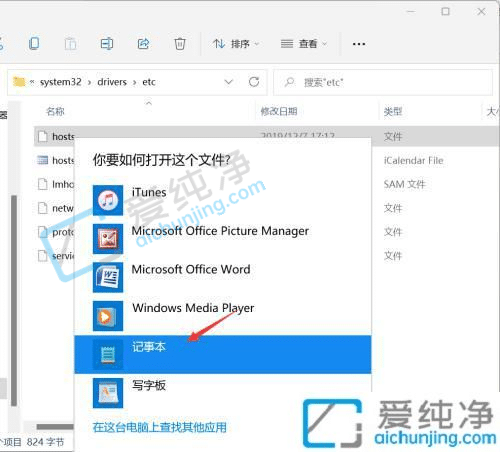Viewport: 500px width, 452px height.
Task: Close the File Explorer window
Action: (481, 12)
